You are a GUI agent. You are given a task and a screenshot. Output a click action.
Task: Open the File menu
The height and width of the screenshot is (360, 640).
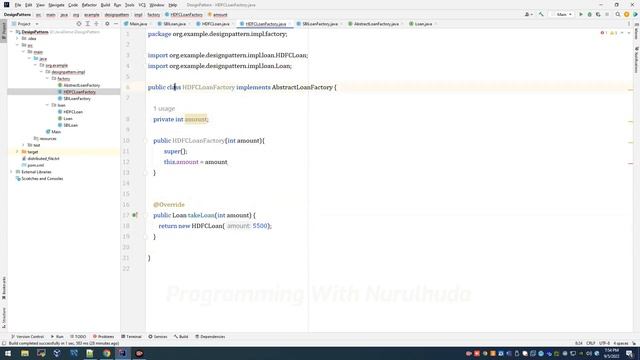point(18,5)
